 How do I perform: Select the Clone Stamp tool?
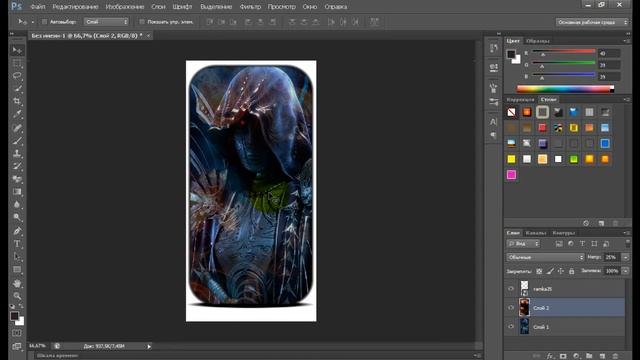17,154
